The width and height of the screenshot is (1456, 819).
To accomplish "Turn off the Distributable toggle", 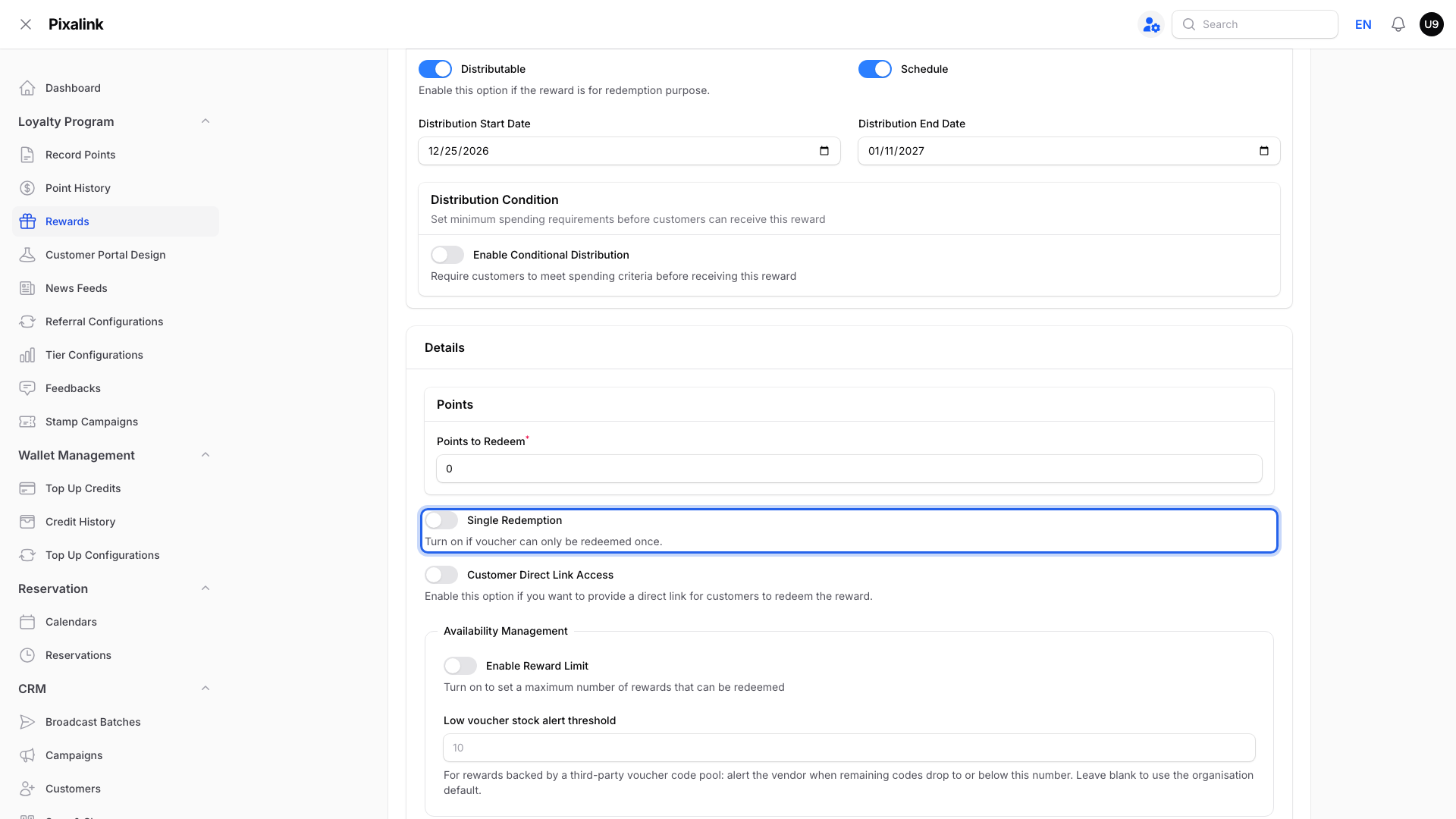I will (435, 69).
